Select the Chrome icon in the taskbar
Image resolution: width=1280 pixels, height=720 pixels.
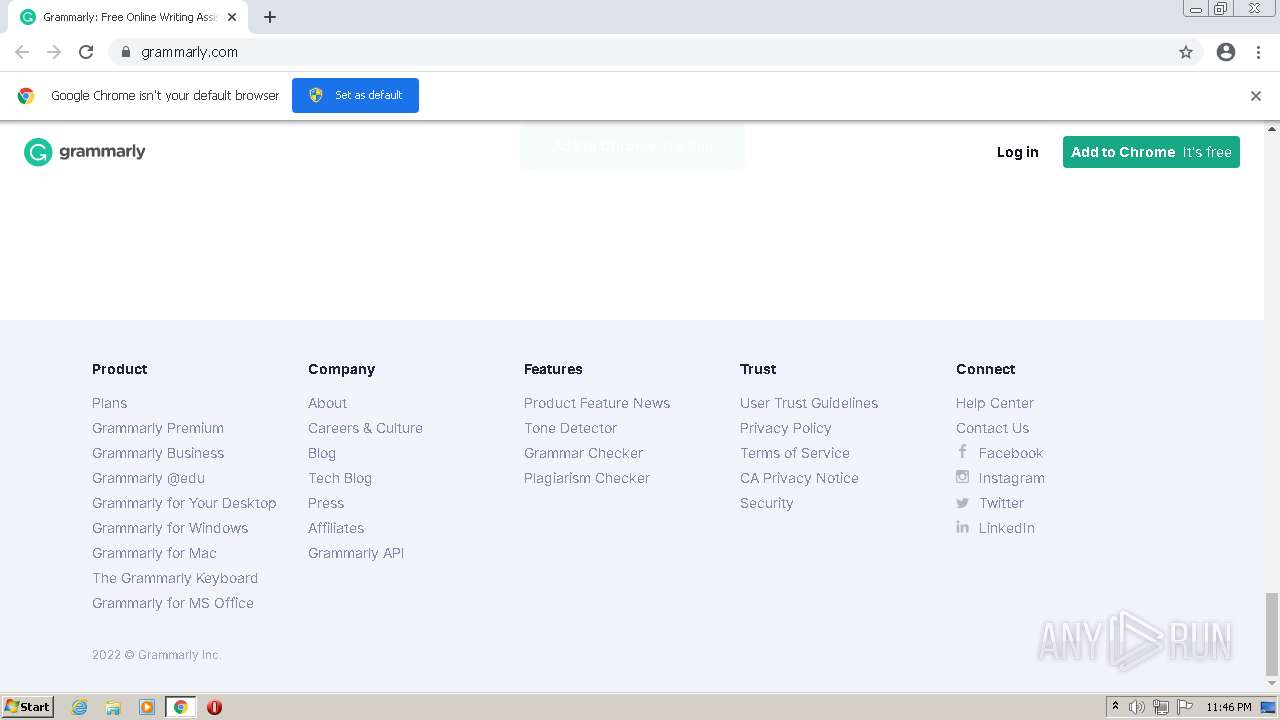click(180, 707)
